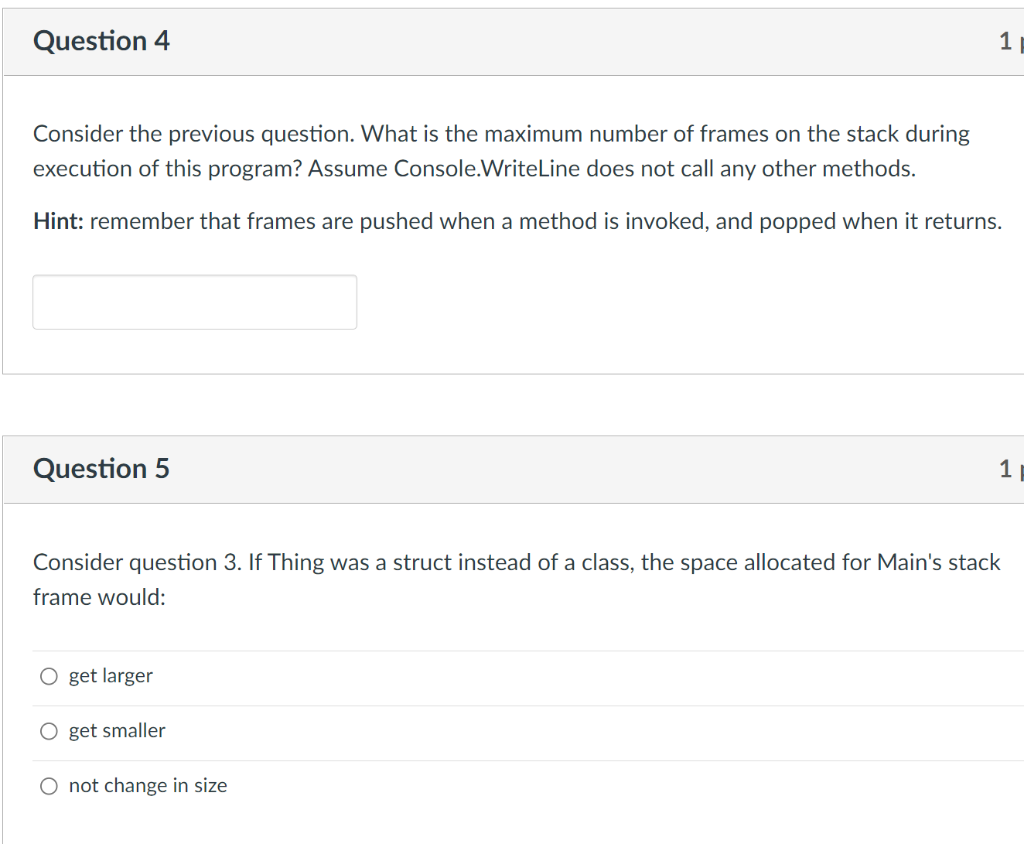Click the bold "Hint:" label
Viewport: 1024px width, 844px height.
58,222
